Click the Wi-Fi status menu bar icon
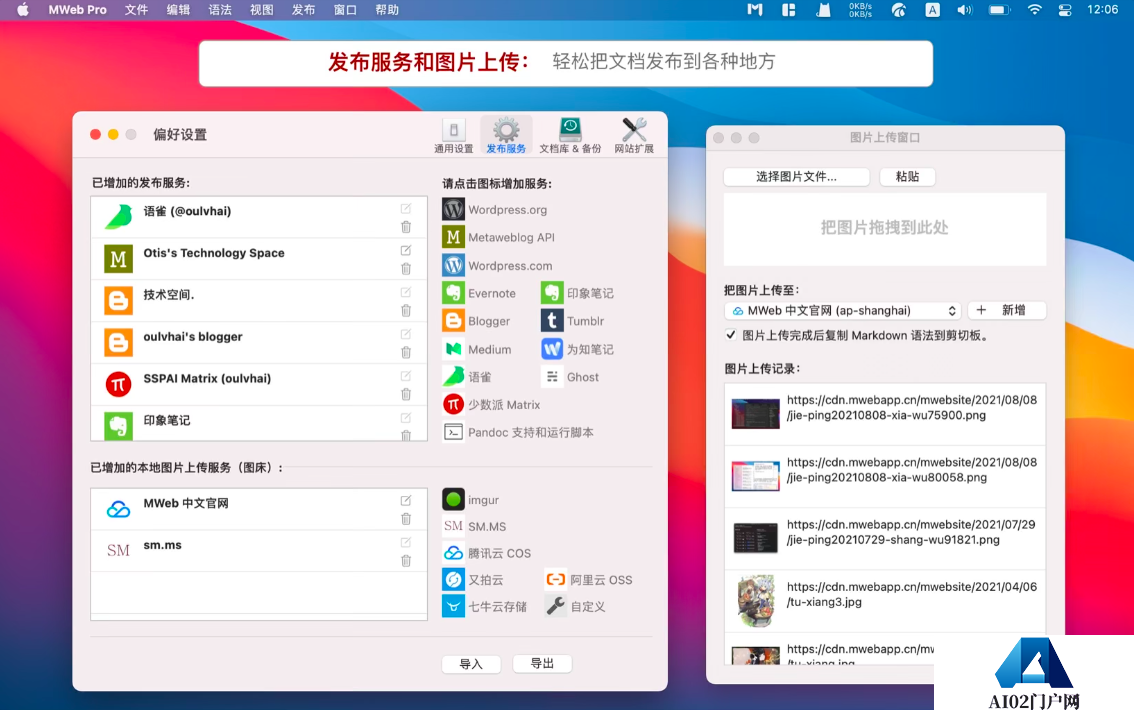 [x=1034, y=10]
